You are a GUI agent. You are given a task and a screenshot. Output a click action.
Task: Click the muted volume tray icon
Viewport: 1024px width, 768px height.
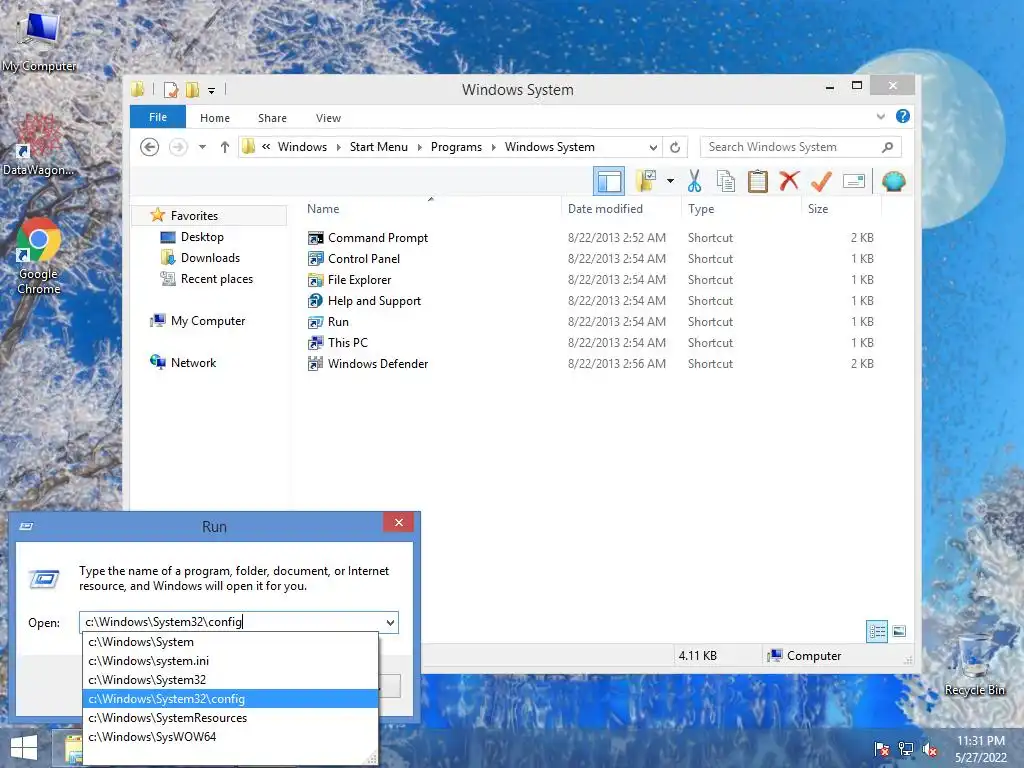click(929, 749)
